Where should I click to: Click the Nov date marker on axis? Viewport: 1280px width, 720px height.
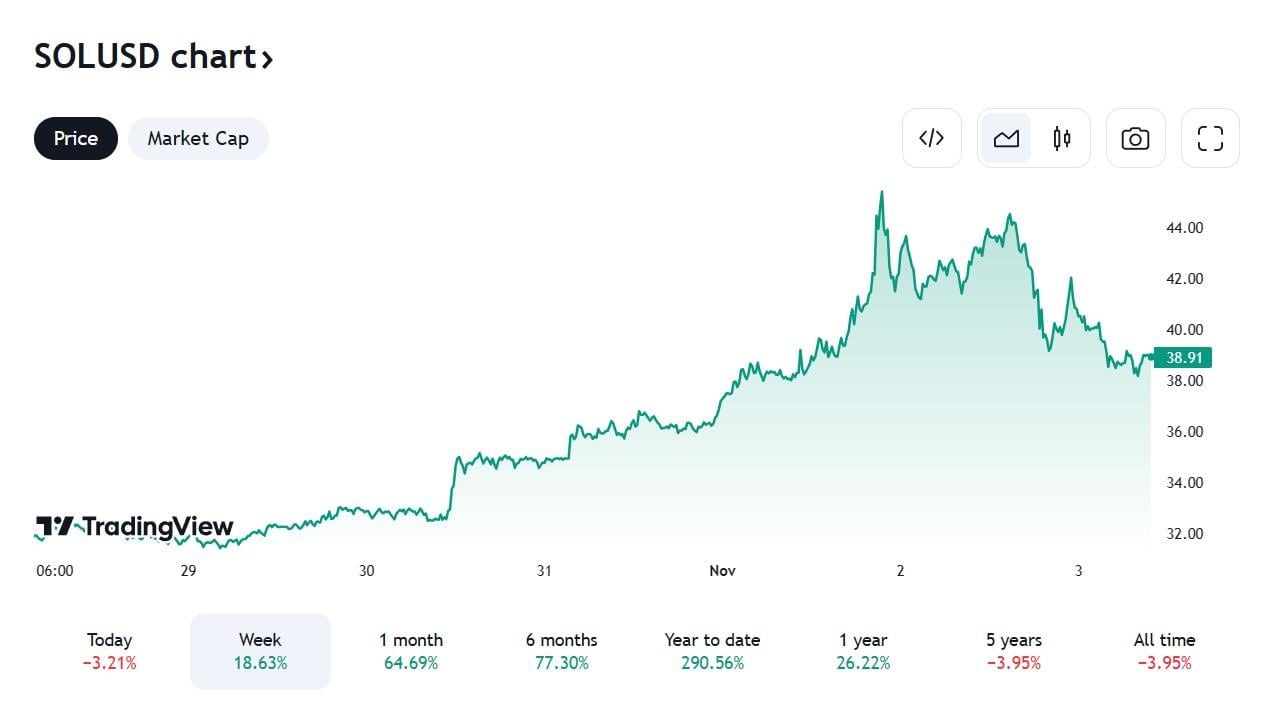[x=722, y=571]
